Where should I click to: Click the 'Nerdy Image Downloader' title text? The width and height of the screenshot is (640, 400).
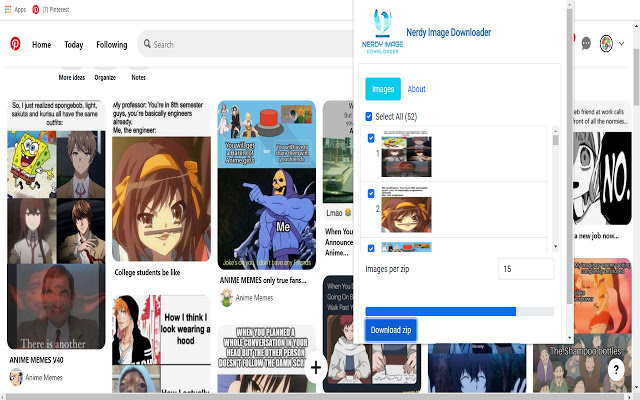point(449,32)
